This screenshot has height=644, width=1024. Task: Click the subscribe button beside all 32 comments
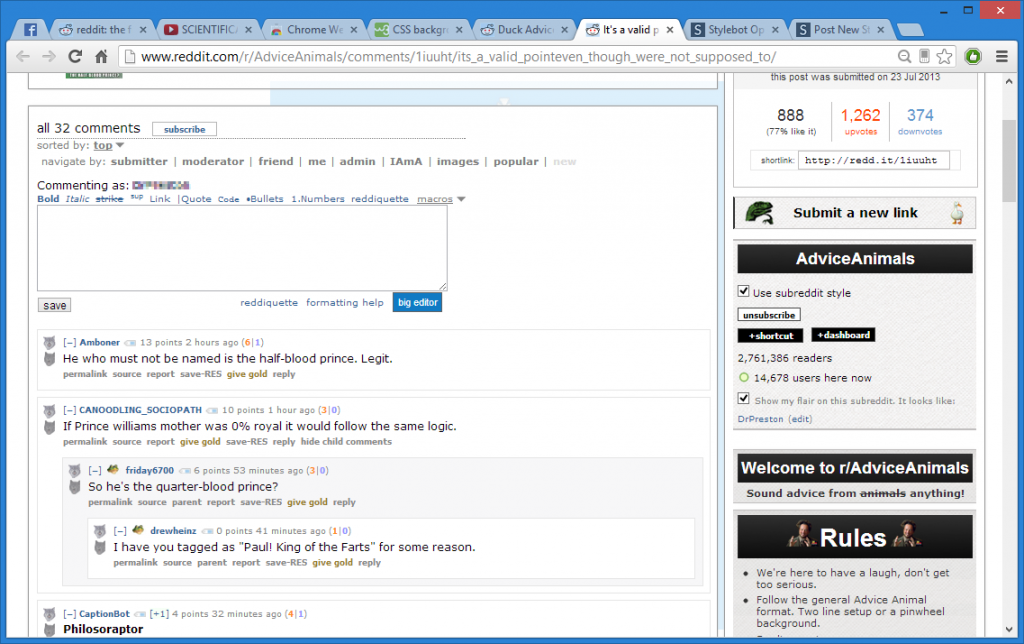pos(184,129)
